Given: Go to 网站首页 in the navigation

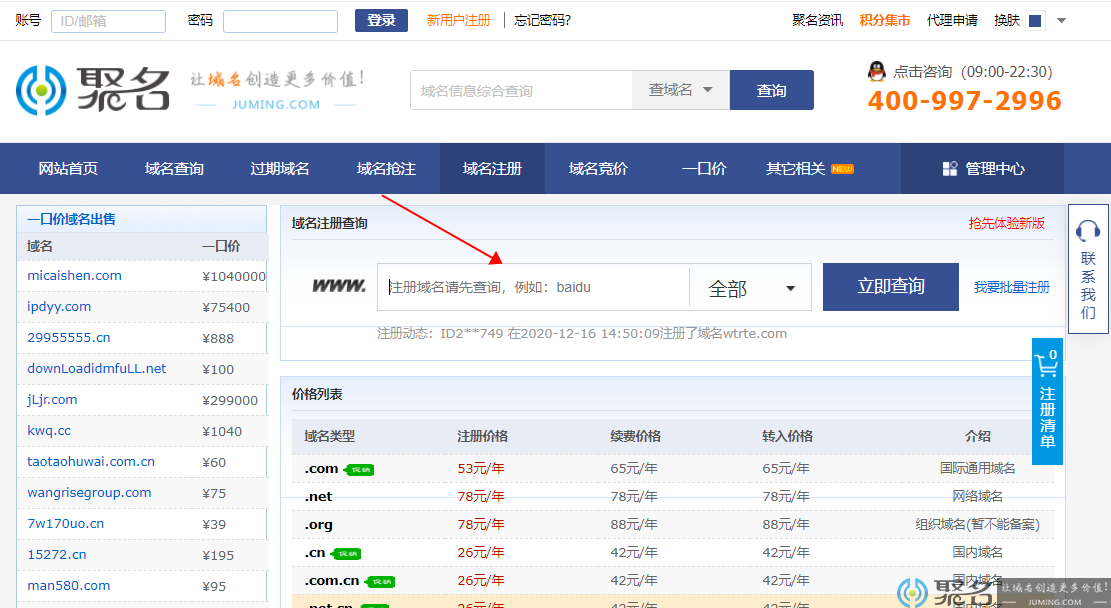Looking at the screenshot, I should (x=68, y=169).
